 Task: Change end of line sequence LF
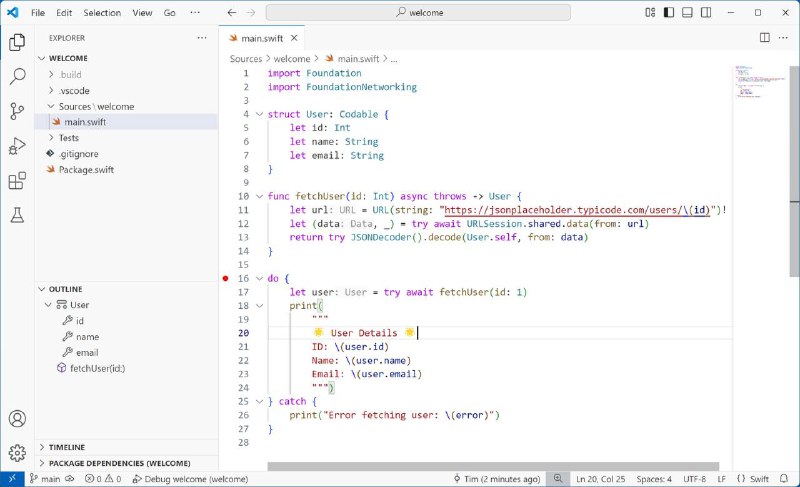pos(721,479)
